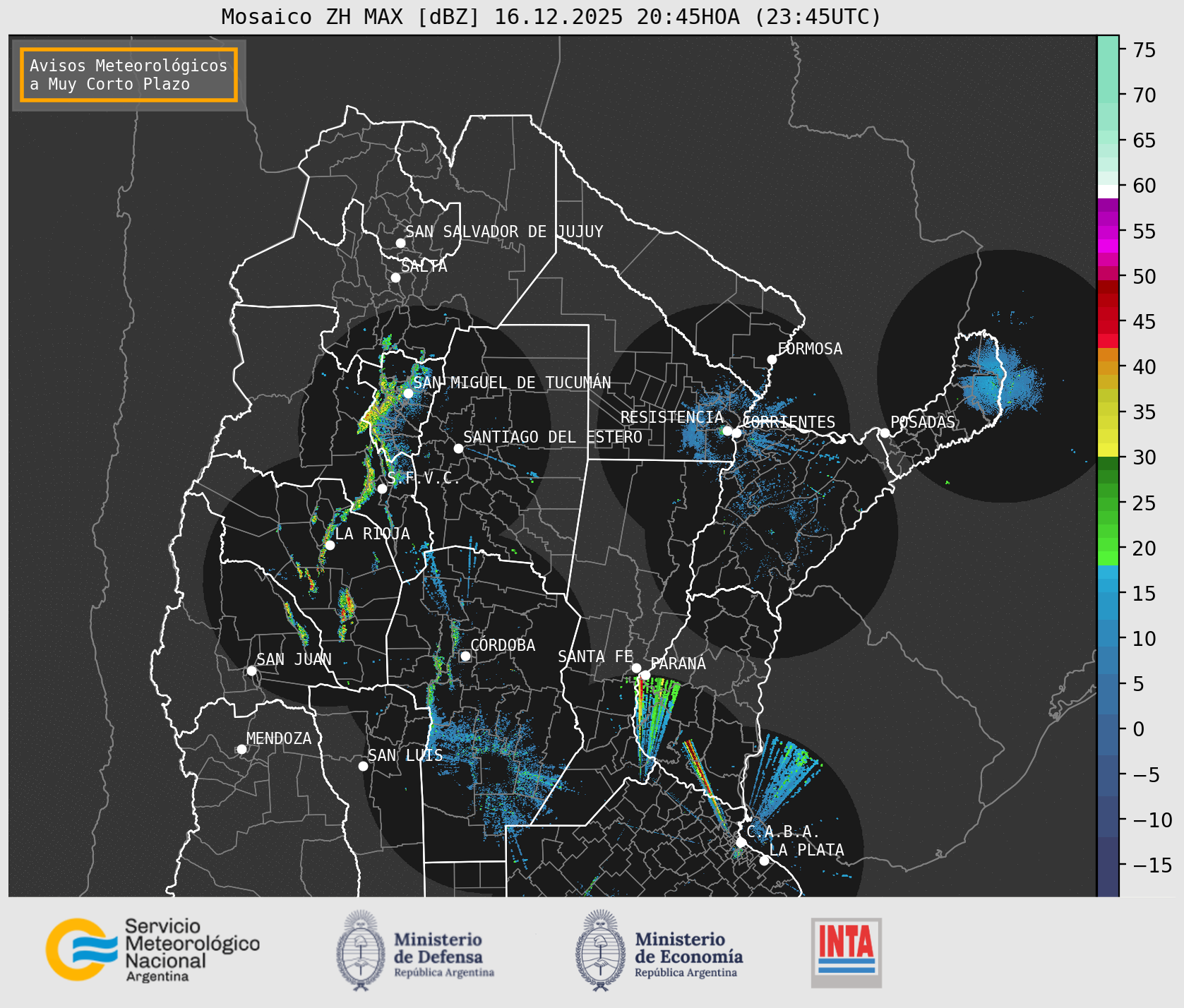Click the Formosa city marker
Screen dimensions: 1184x1008
[772, 359]
